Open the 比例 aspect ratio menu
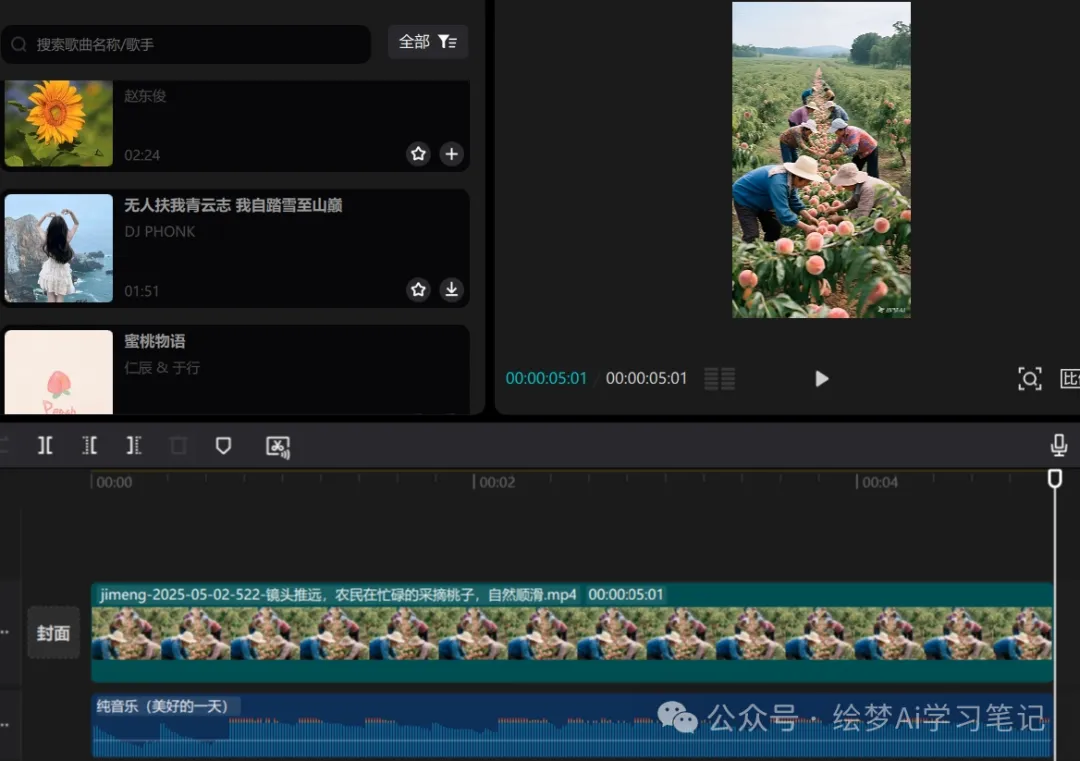 point(1071,379)
